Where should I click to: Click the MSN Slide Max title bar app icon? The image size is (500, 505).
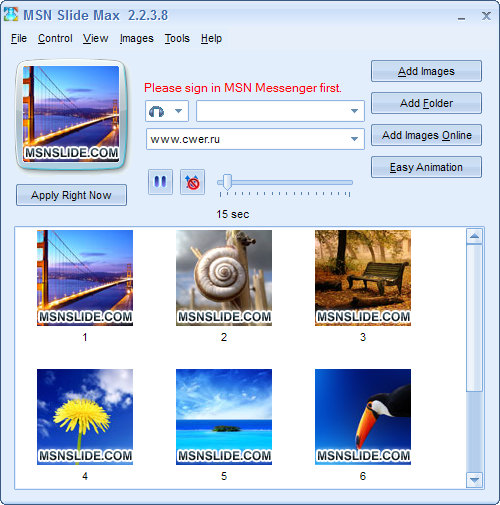[x=11, y=15]
